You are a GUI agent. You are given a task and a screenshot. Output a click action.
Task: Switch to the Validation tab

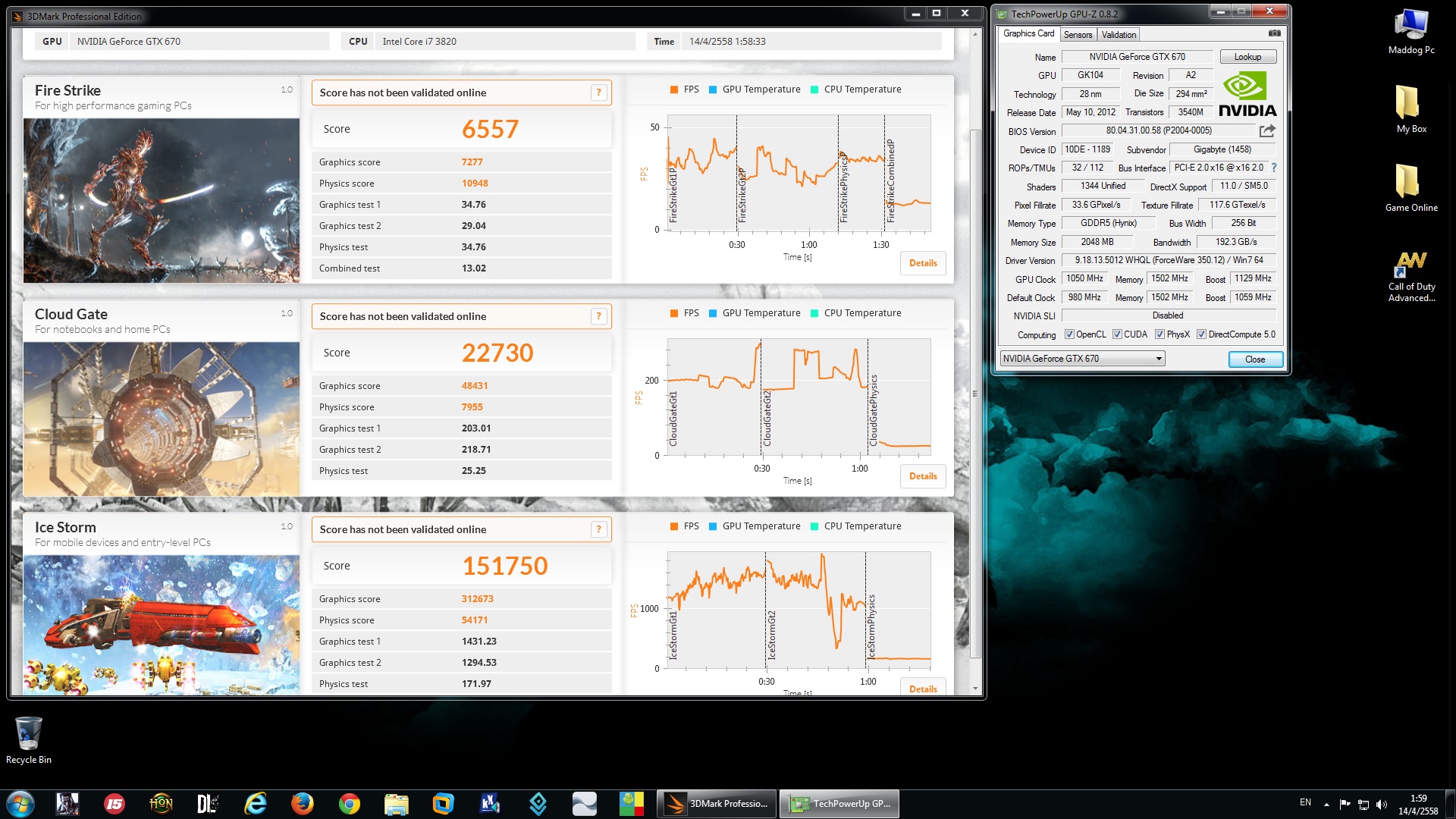click(x=1119, y=35)
